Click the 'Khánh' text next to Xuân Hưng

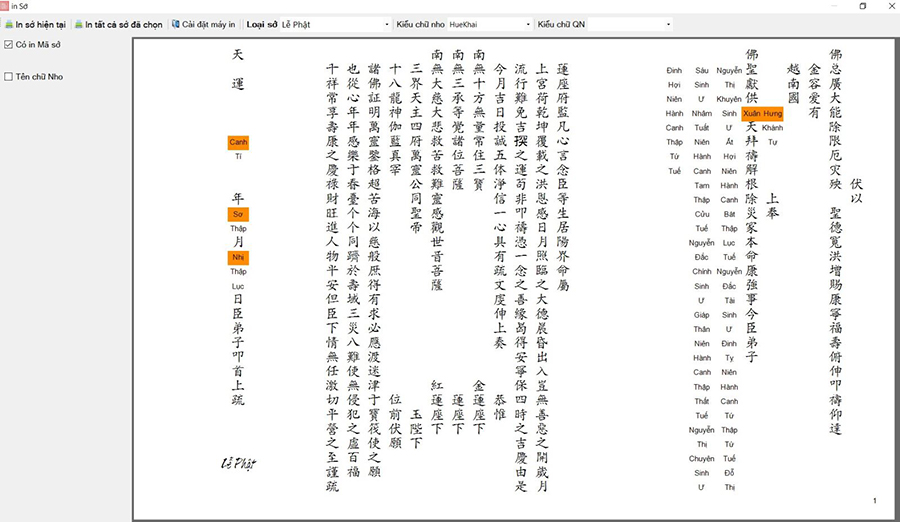773,128
